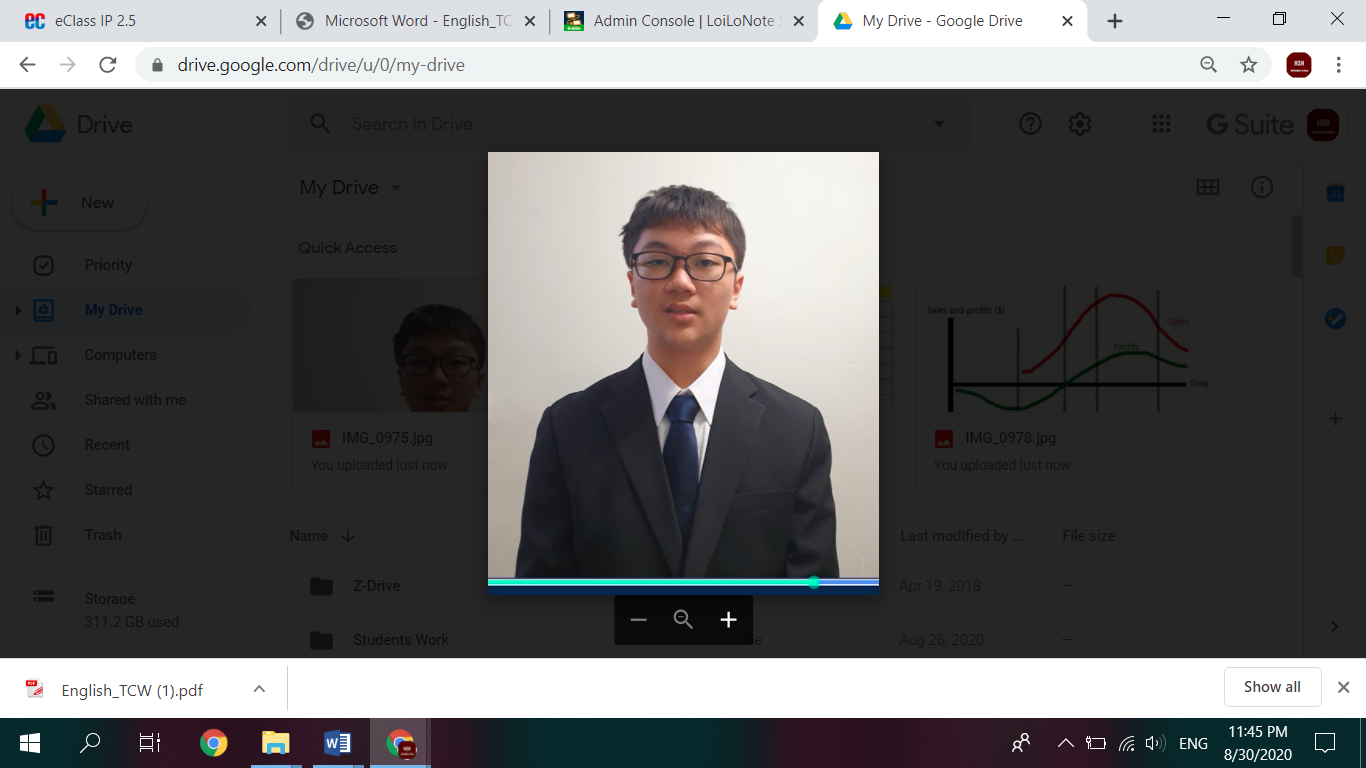The image size is (1366, 768).
Task: Open English_TCW (1).pdf download options arrow
Action: pyautogui.click(x=259, y=689)
